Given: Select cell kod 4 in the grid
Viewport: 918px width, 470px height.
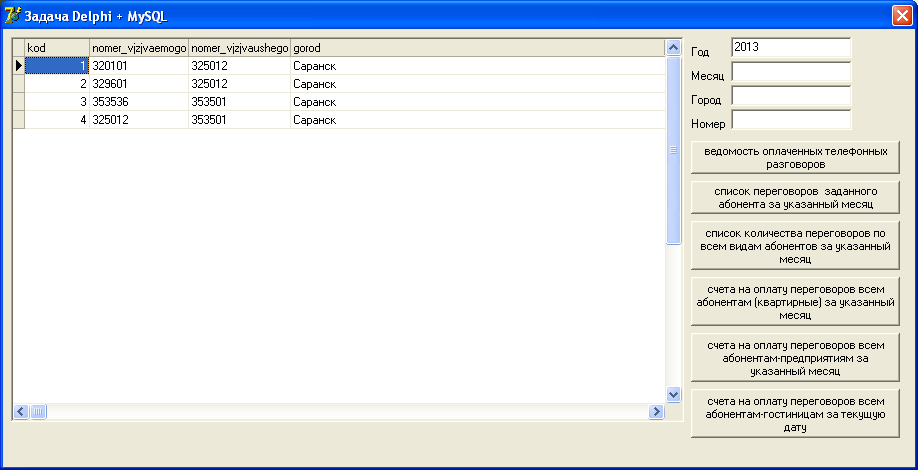Looking at the screenshot, I should [57, 120].
